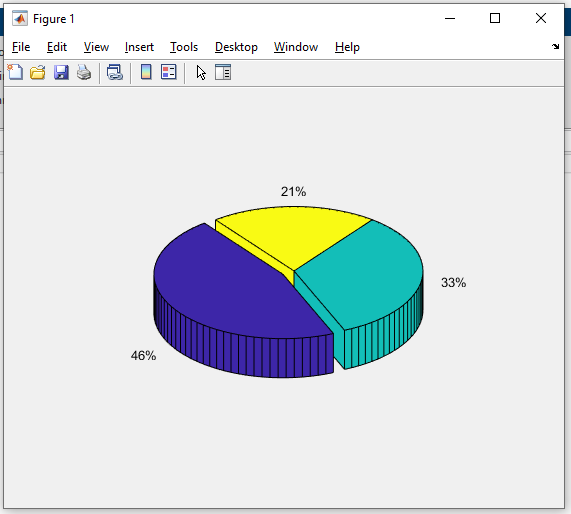Open the View menu
The width and height of the screenshot is (571, 514).
click(96, 47)
